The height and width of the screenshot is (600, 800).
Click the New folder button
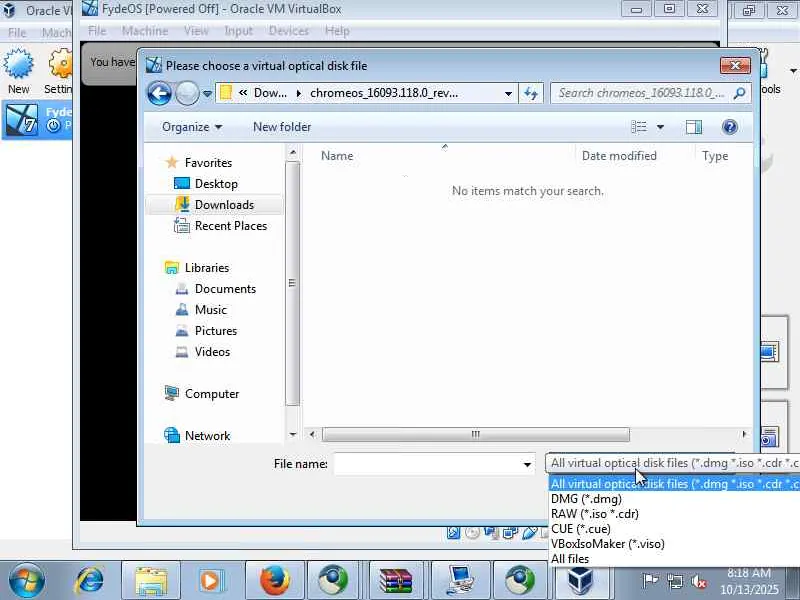click(282, 127)
